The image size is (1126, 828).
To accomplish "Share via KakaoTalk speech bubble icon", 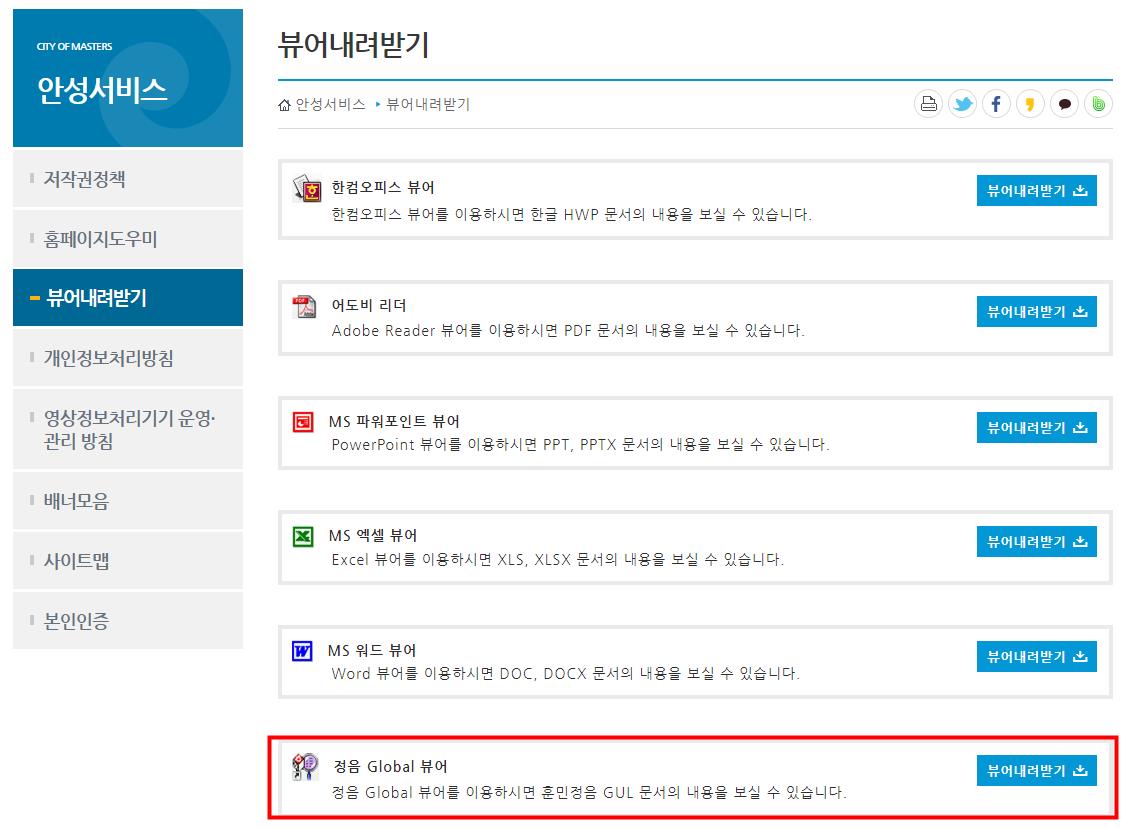I will [x=1064, y=104].
